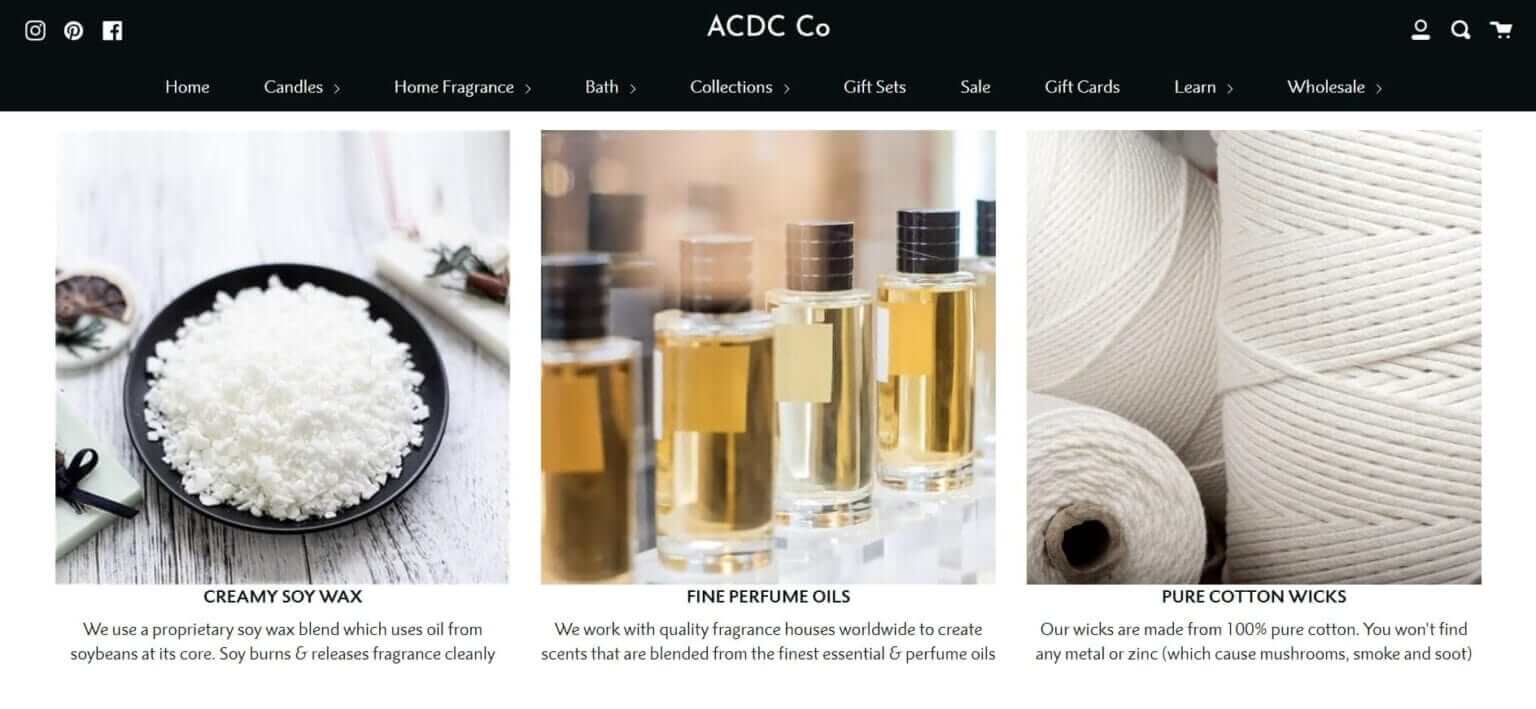The height and width of the screenshot is (709, 1536).
Task: Expand the Candles menu dropdown
Action: 302,87
